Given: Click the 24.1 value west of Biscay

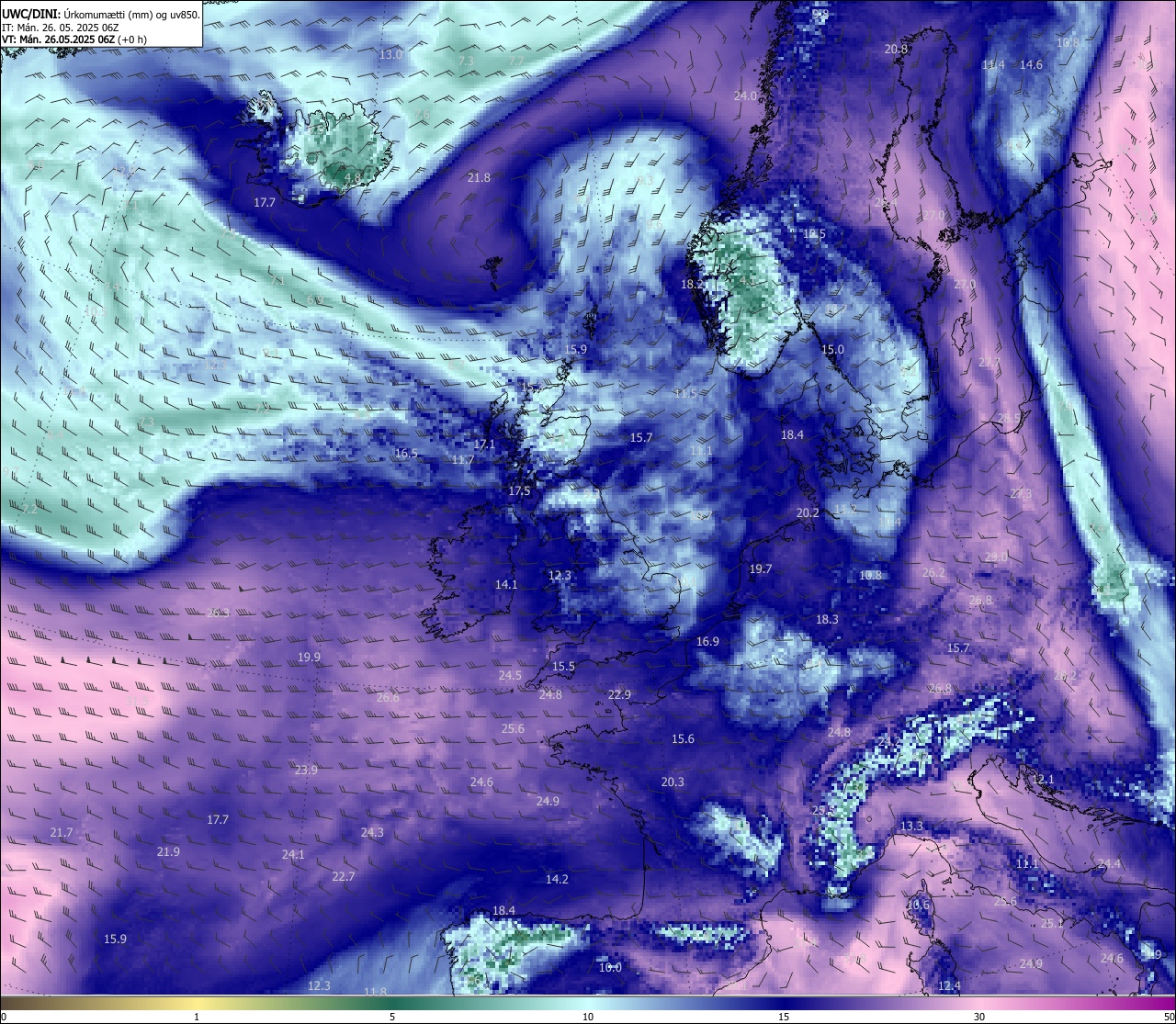Looking at the screenshot, I should click(293, 854).
